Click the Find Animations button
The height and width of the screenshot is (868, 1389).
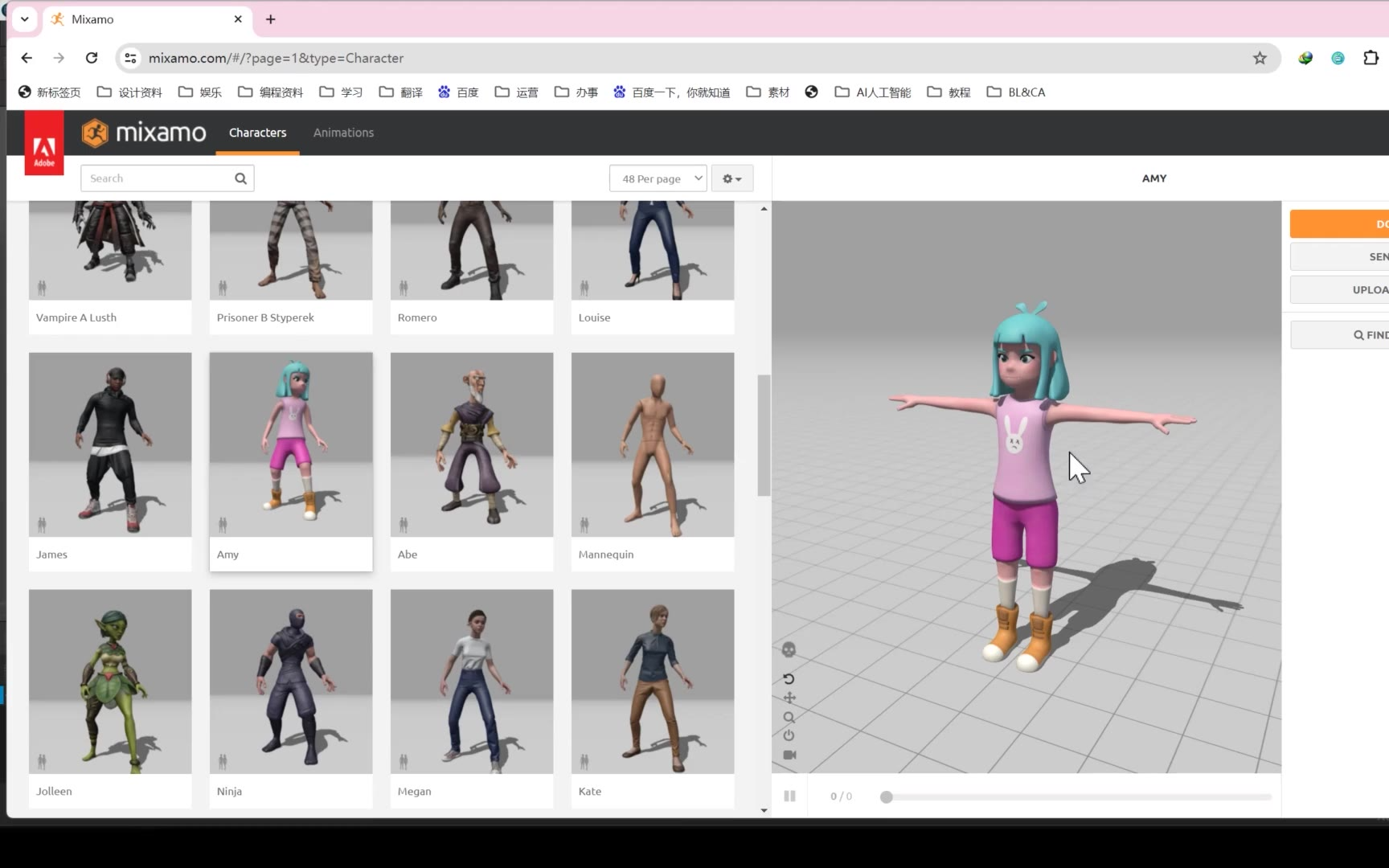[x=1339, y=335]
